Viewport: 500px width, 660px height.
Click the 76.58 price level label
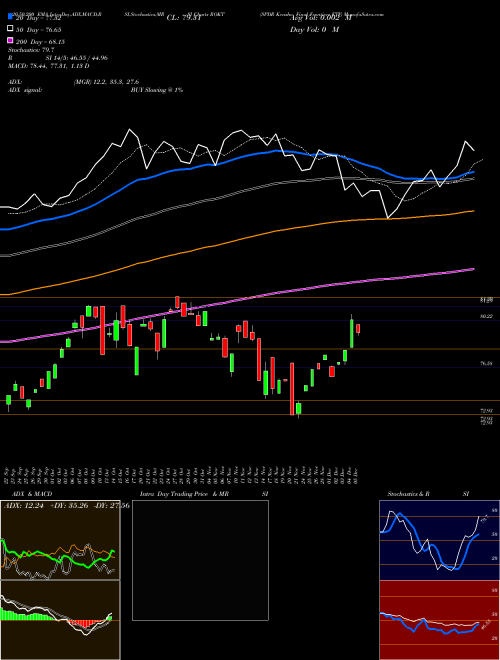point(487,363)
